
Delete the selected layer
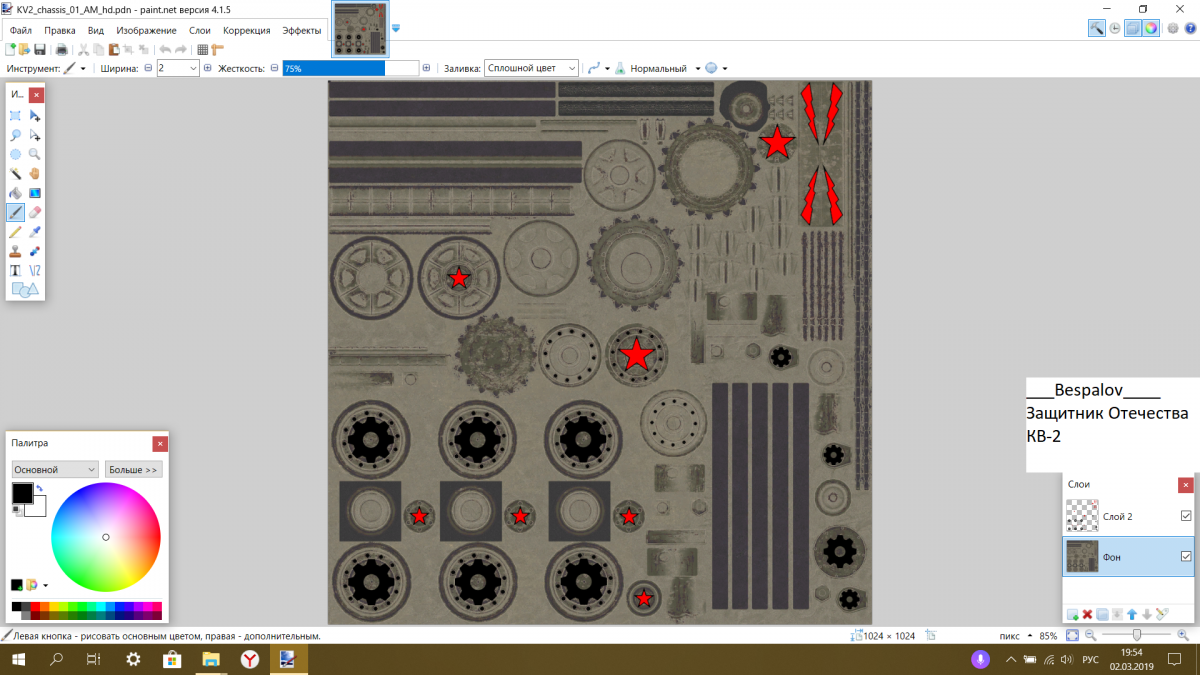(1087, 614)
